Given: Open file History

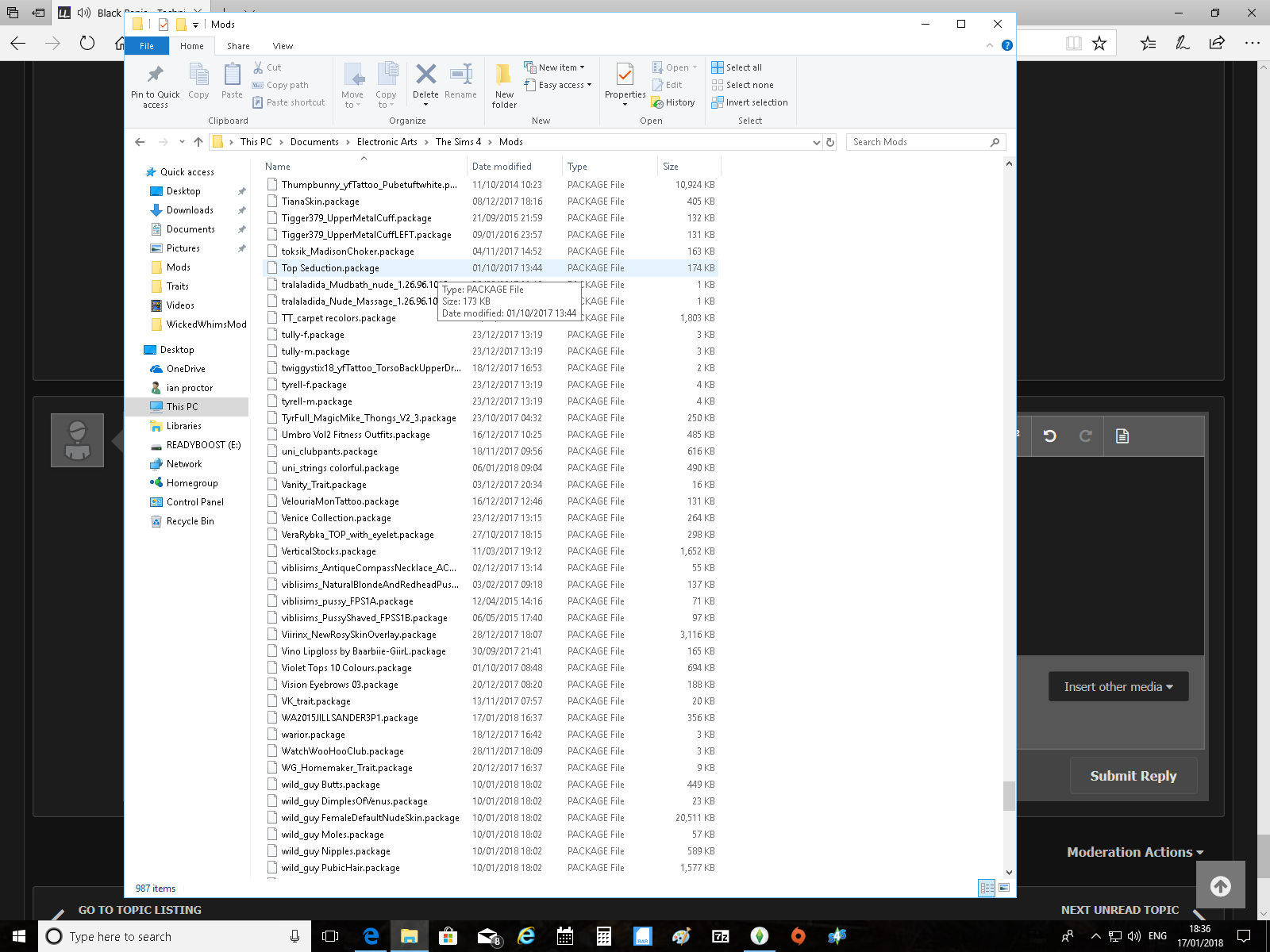Looking at the screenshot, I should point(673,102).
